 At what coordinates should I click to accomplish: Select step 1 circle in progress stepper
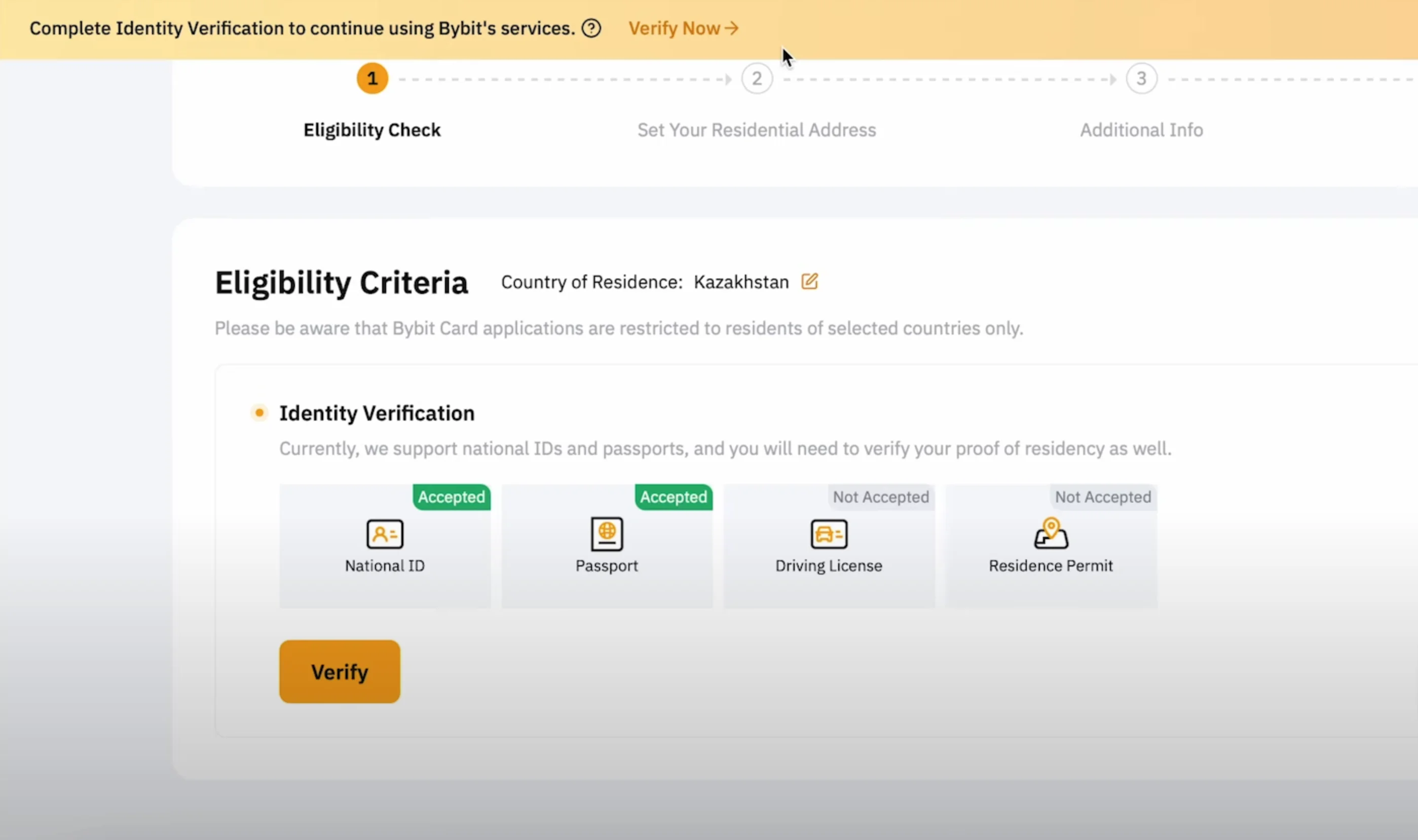(372, 78)
